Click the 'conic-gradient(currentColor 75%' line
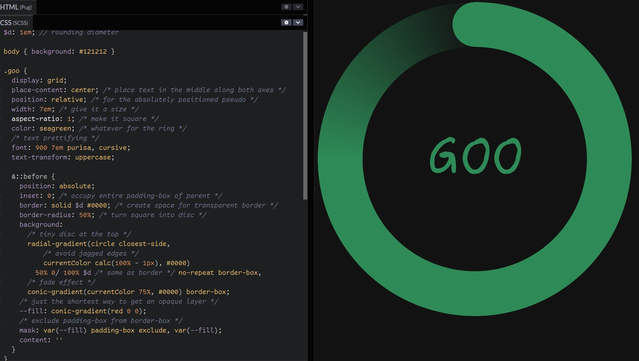 tap(129, 292)
